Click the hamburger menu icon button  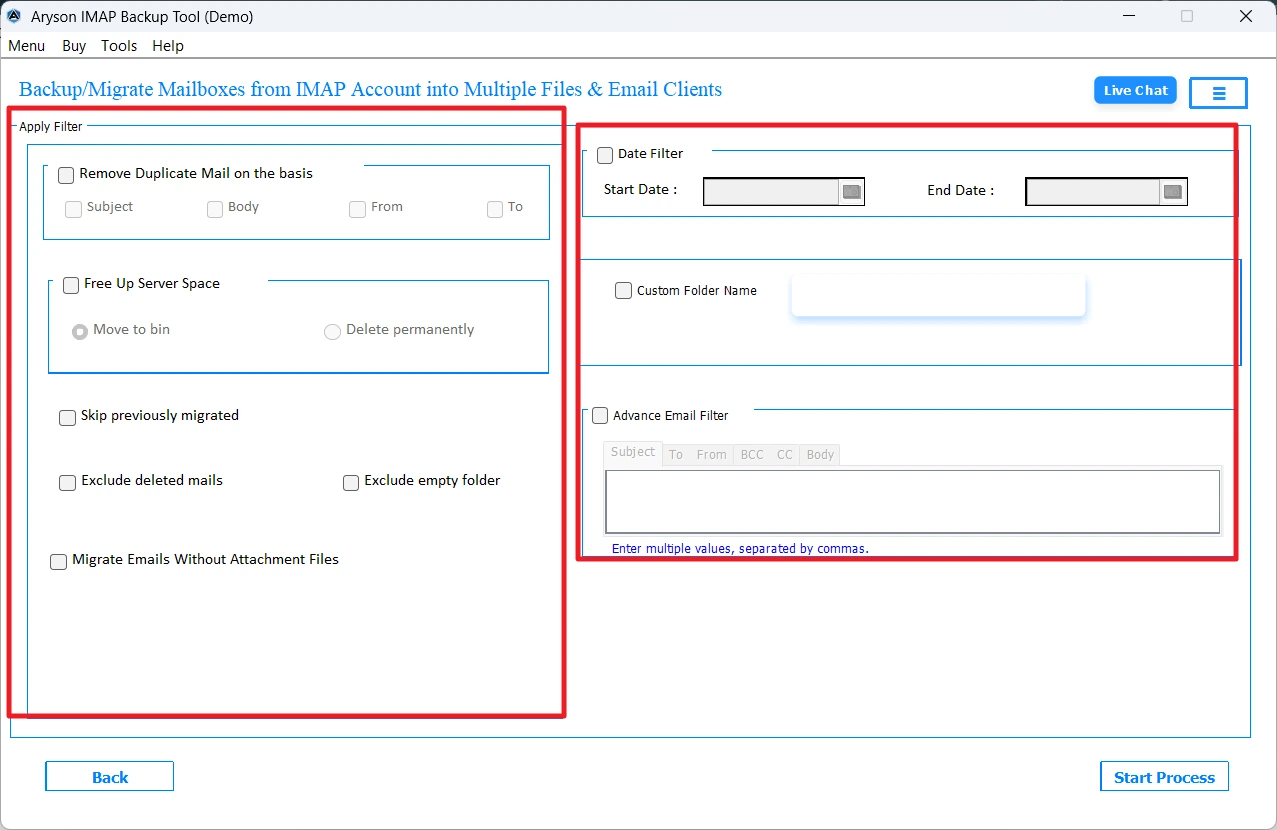click(x=1218, y=93)
